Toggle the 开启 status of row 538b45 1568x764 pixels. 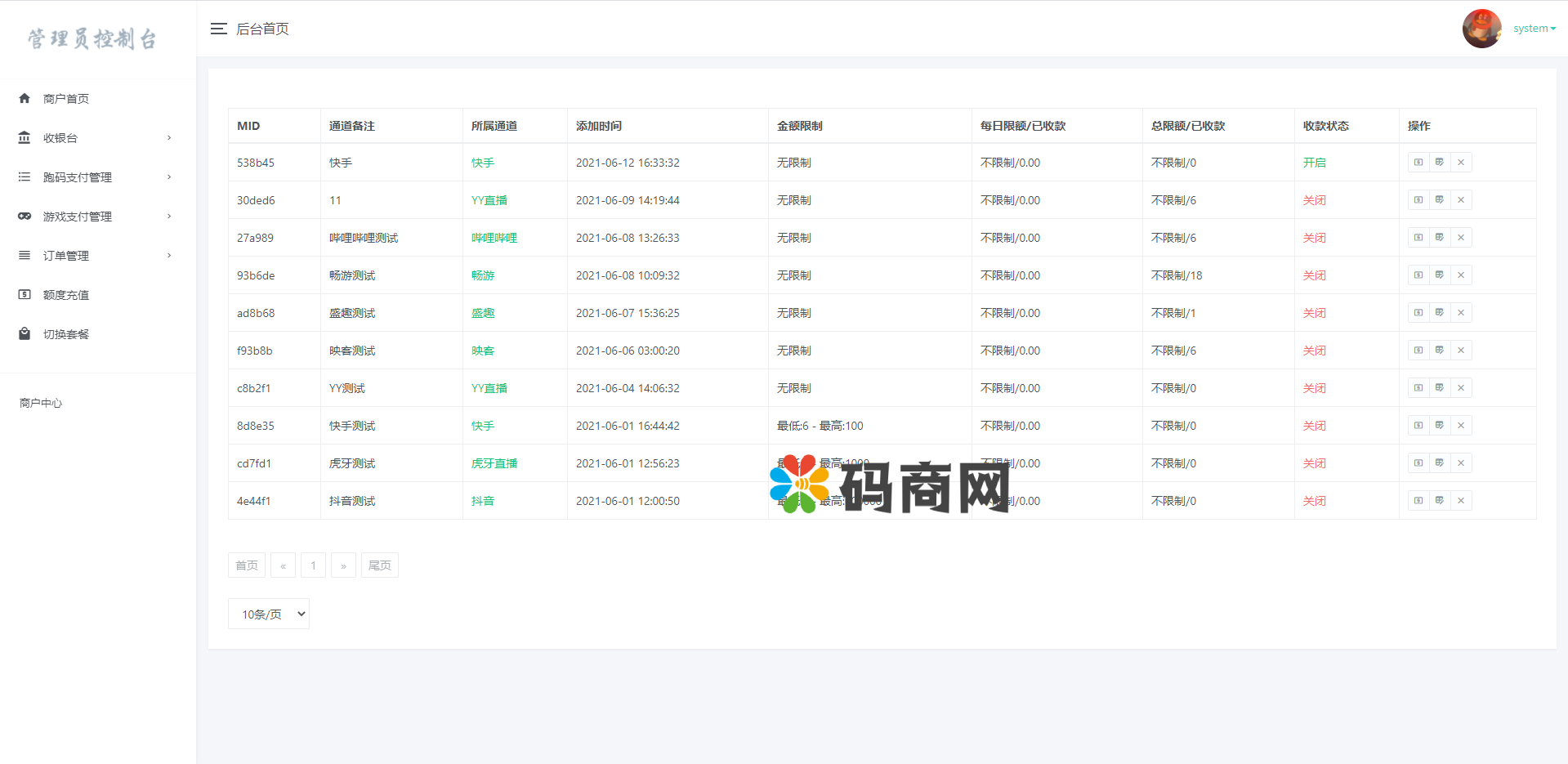tap(1314, 163)
